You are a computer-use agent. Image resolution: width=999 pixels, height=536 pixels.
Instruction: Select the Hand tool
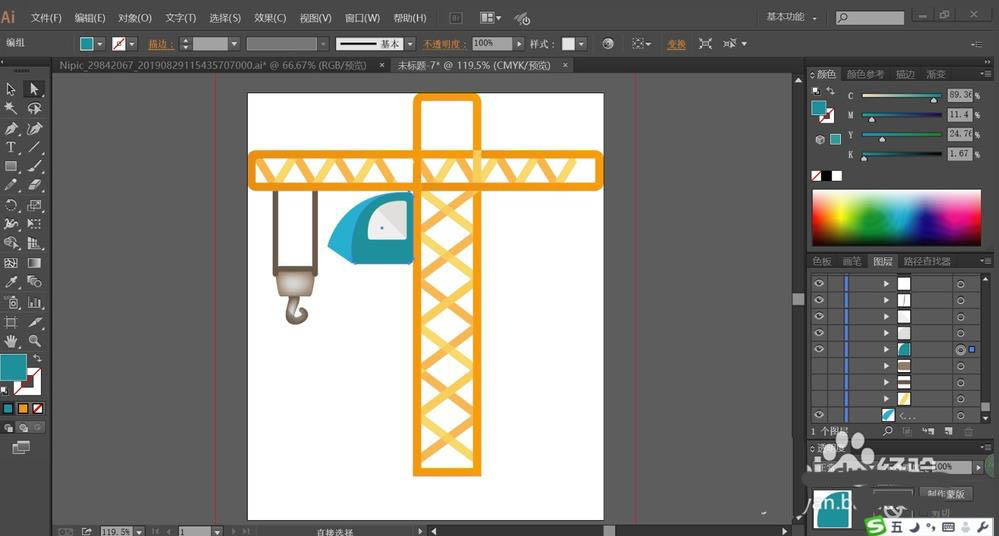(x=11, y=342)
